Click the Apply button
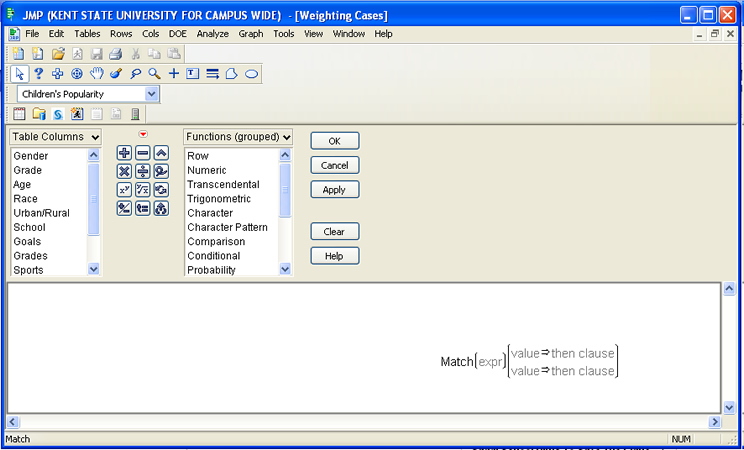The width and height of the screenshot is (744, 450). [335, 189]
